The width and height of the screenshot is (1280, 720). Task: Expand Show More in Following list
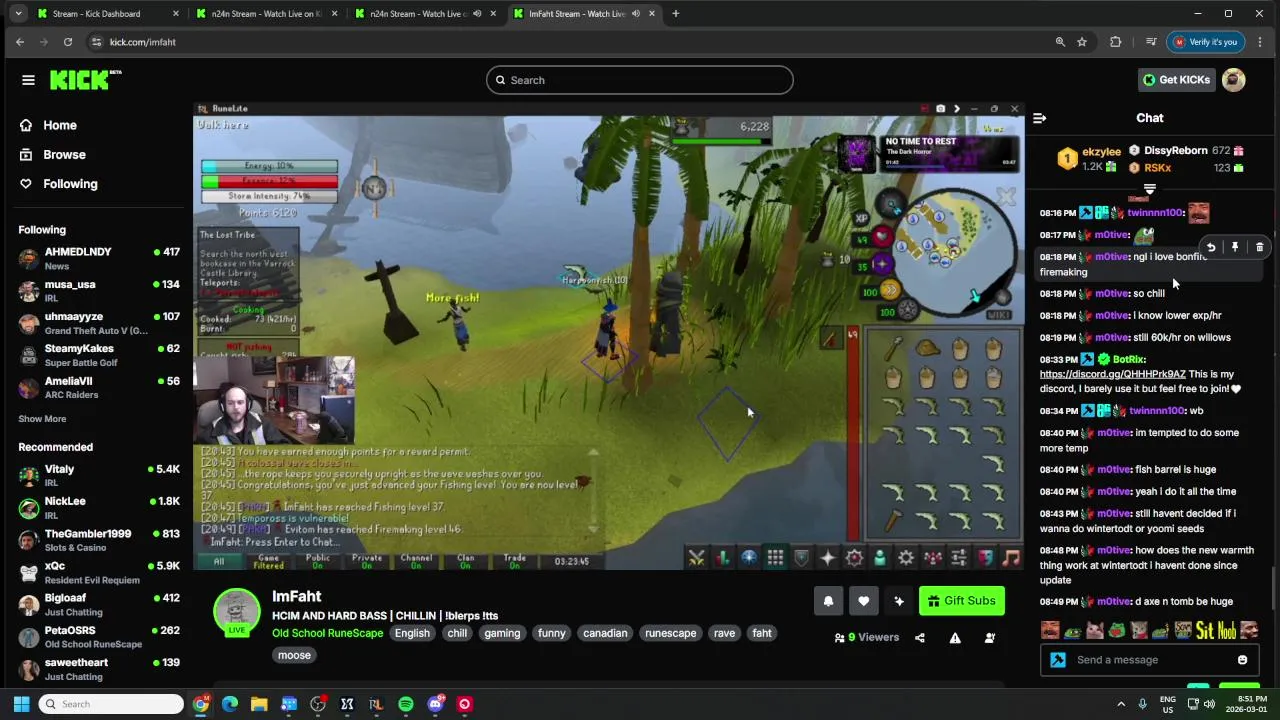pyautogui.click(x=42, y=419)
